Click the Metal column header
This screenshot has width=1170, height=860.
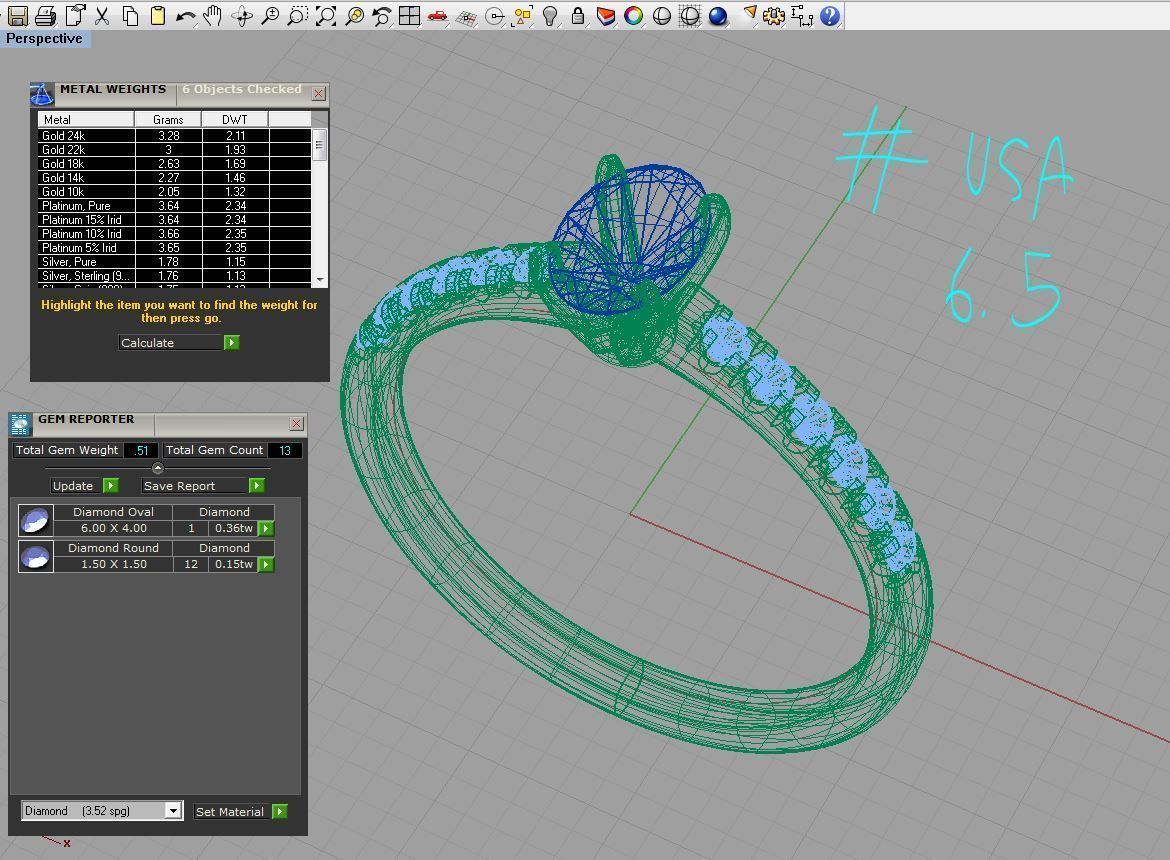(x=86, y=119)
